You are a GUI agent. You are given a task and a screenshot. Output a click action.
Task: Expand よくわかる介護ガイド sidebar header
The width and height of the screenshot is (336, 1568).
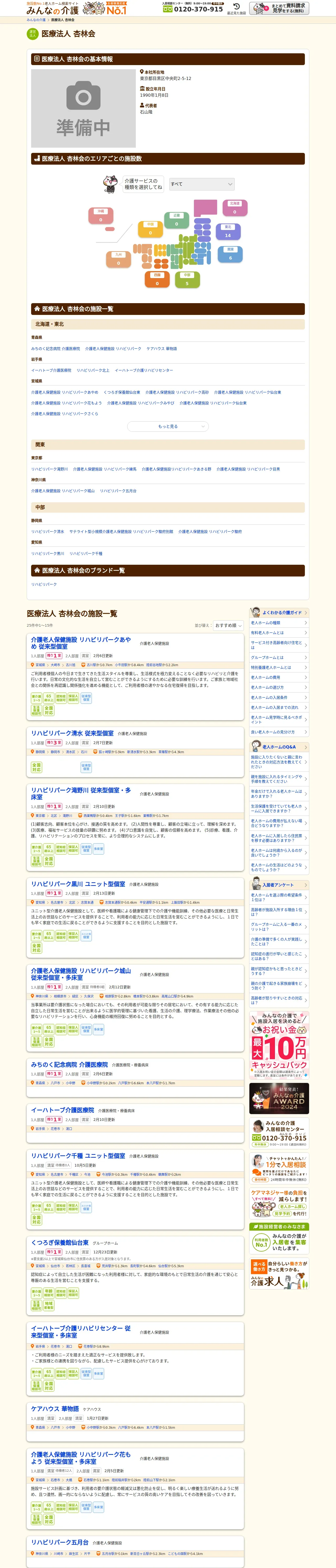coord(279,612)
